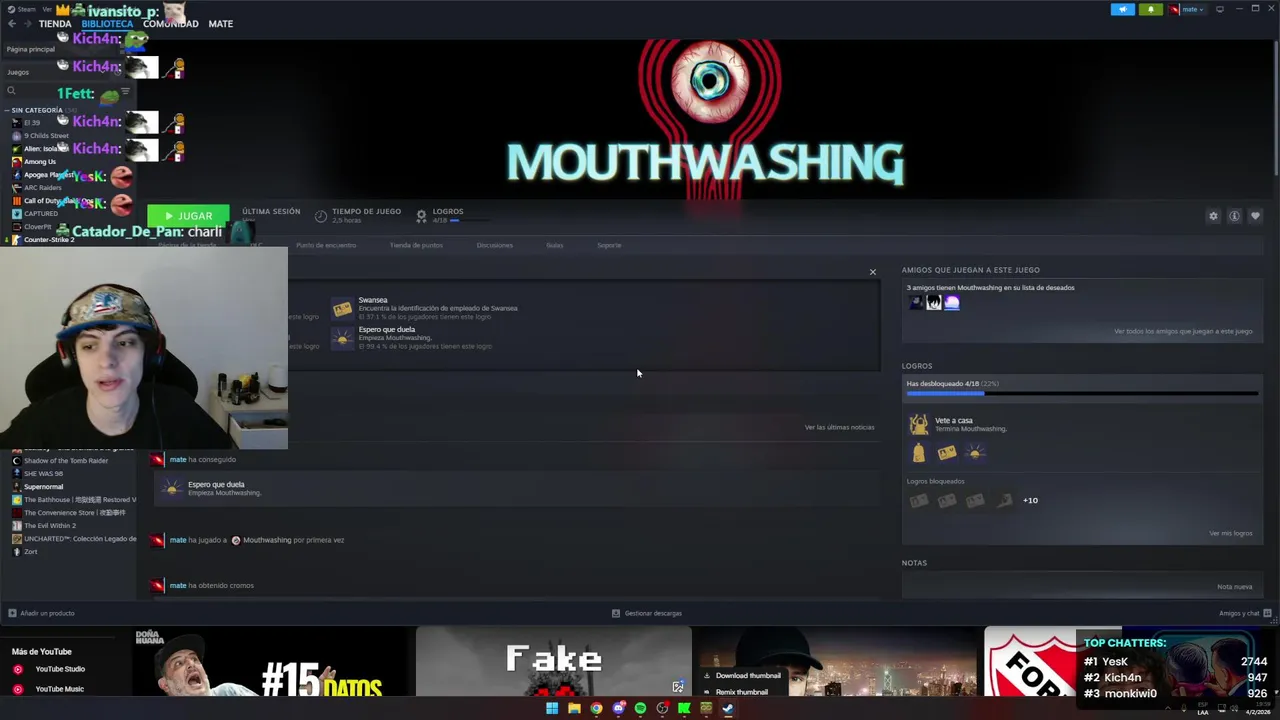
Task: Select the third friend avatar in wishlist row
Action: [x=952, y=303]
